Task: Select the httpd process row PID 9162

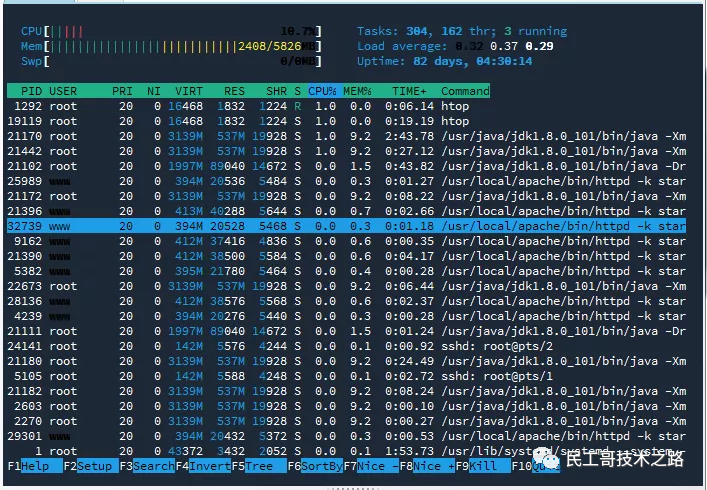Action: click(346, 241)
